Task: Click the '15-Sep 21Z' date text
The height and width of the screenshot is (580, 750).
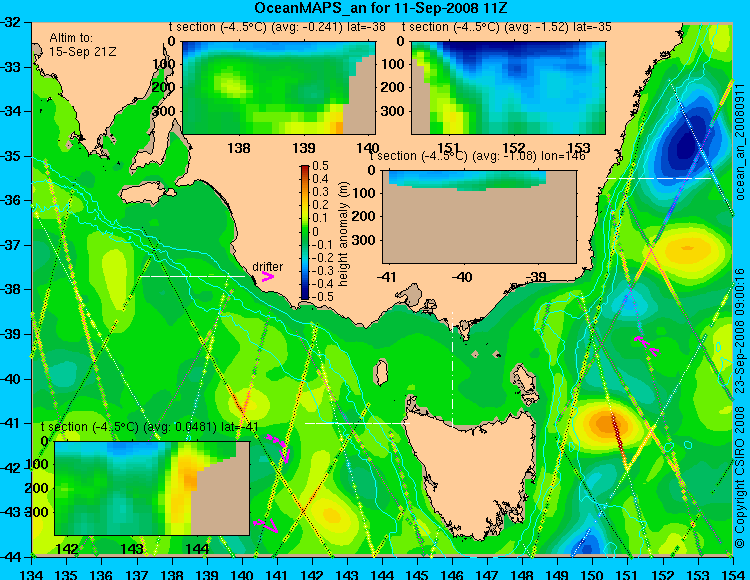Action: pos(82,52)
